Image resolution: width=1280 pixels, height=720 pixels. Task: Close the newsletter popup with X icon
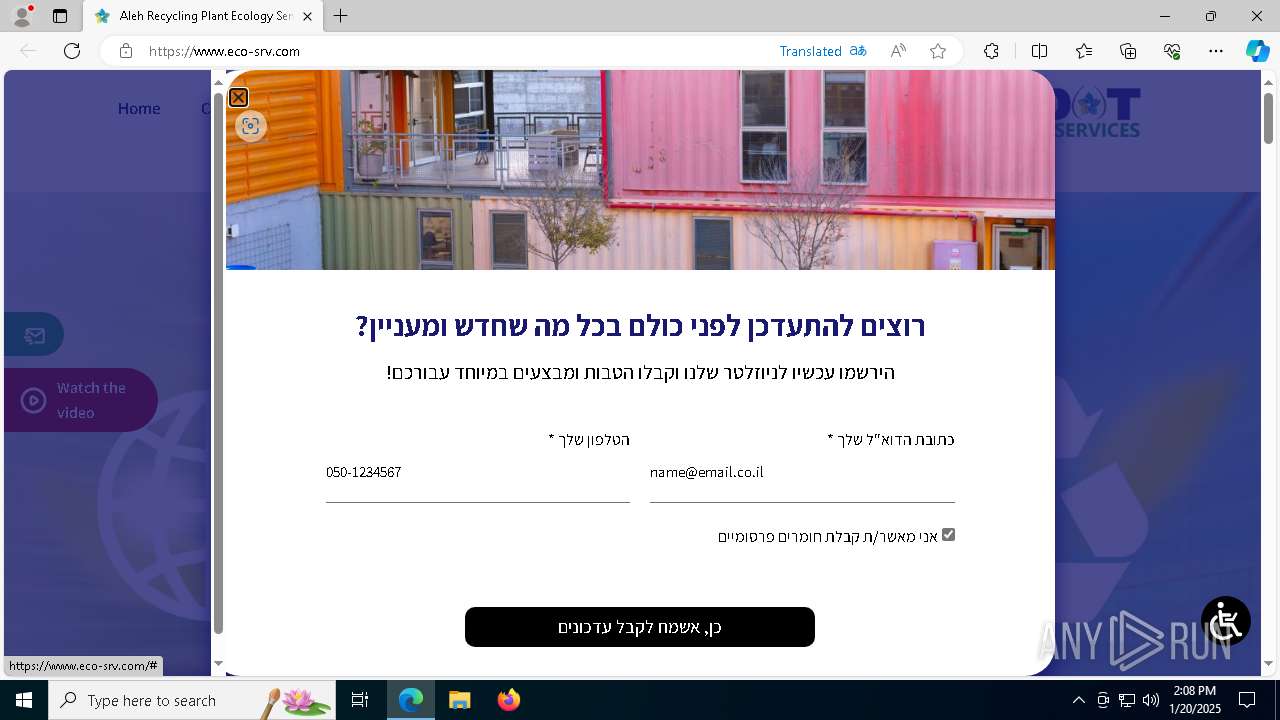238,97
